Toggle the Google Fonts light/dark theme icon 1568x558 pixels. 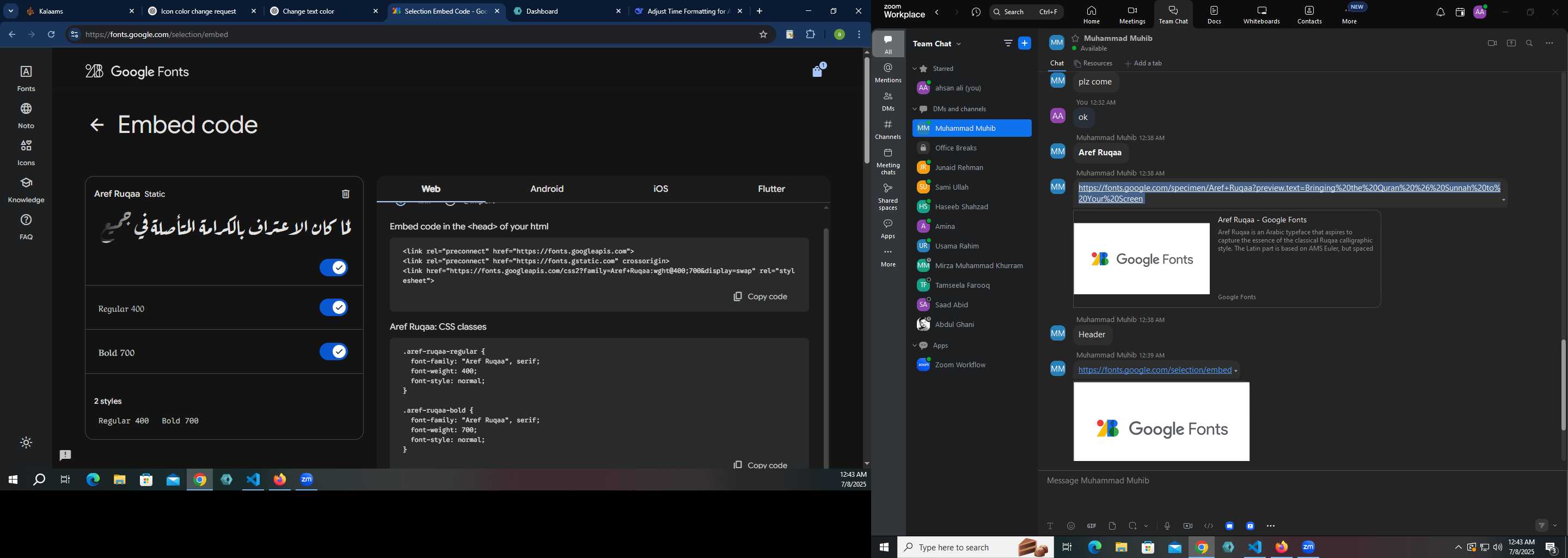(x=26, y=443)
